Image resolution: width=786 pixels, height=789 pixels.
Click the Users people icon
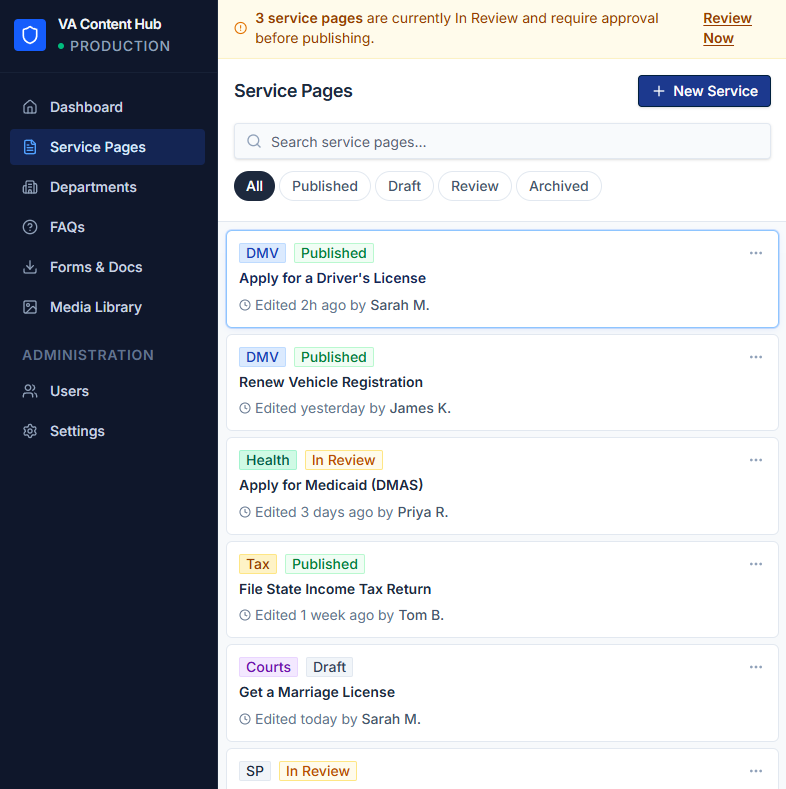[30, 391]
